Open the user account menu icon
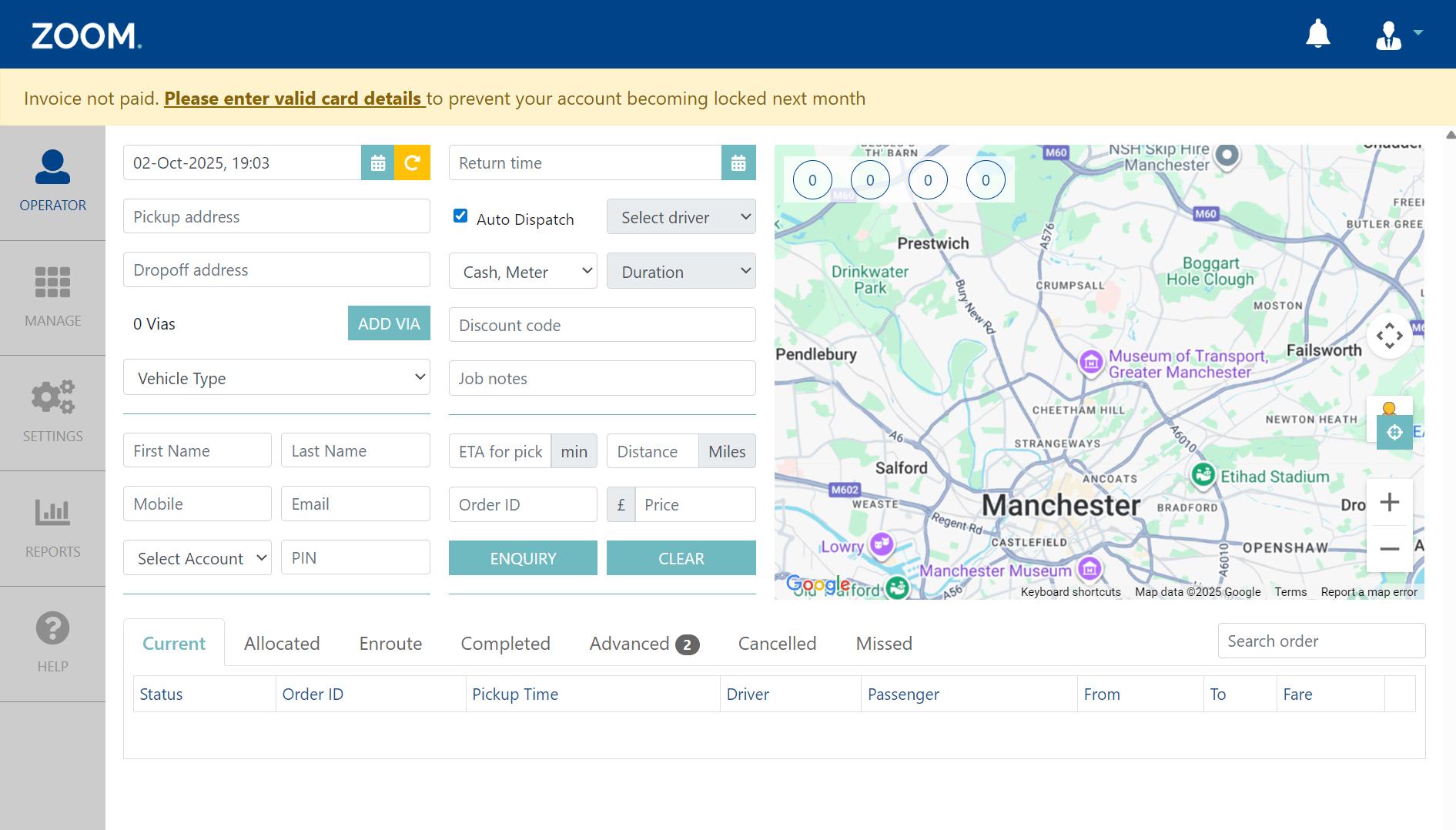Viewport: 1456px width, 830px height. click(x=1388, y=35)
